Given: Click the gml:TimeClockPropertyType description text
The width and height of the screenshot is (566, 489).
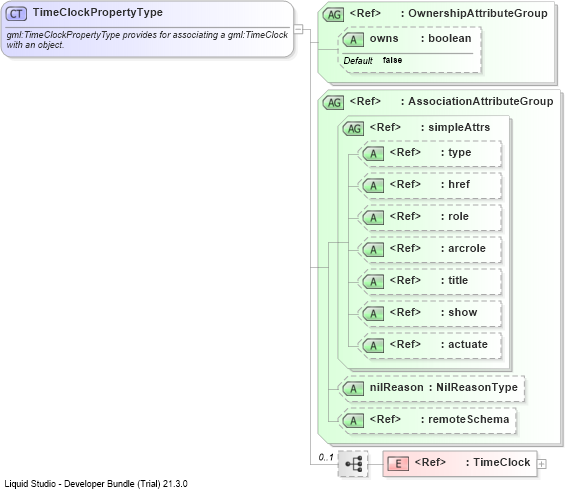Looking at the screenshot, I should [x=147, y=40].
